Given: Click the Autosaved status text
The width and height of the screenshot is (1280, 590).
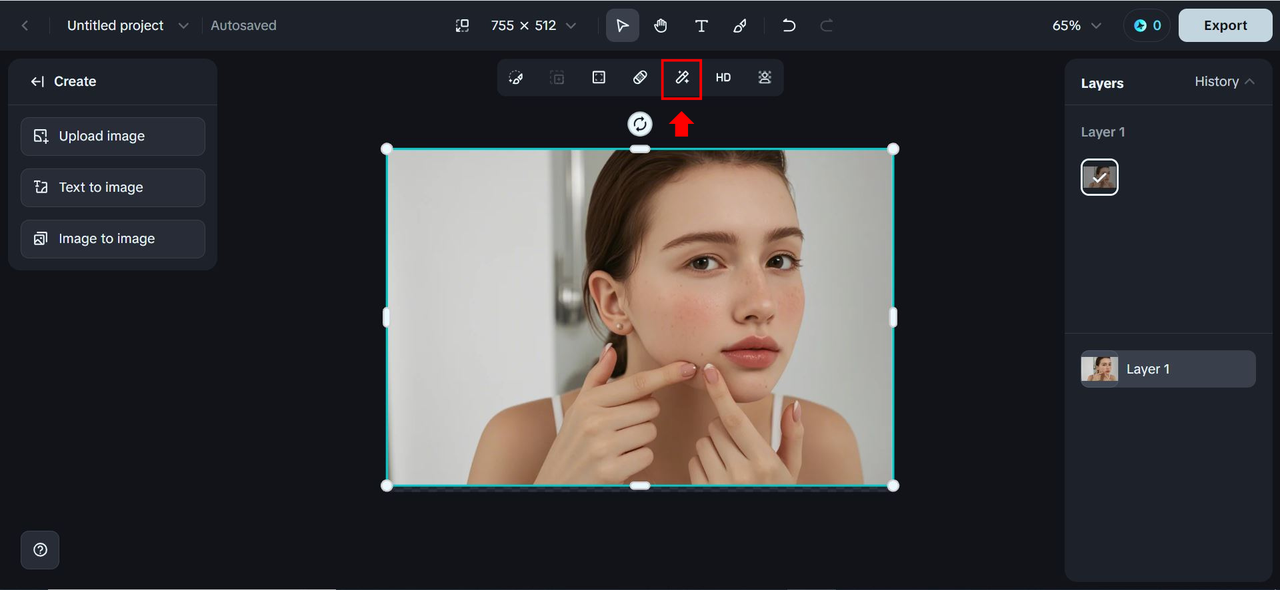Looking at the screenshot, I should click(x=244, y=26).
